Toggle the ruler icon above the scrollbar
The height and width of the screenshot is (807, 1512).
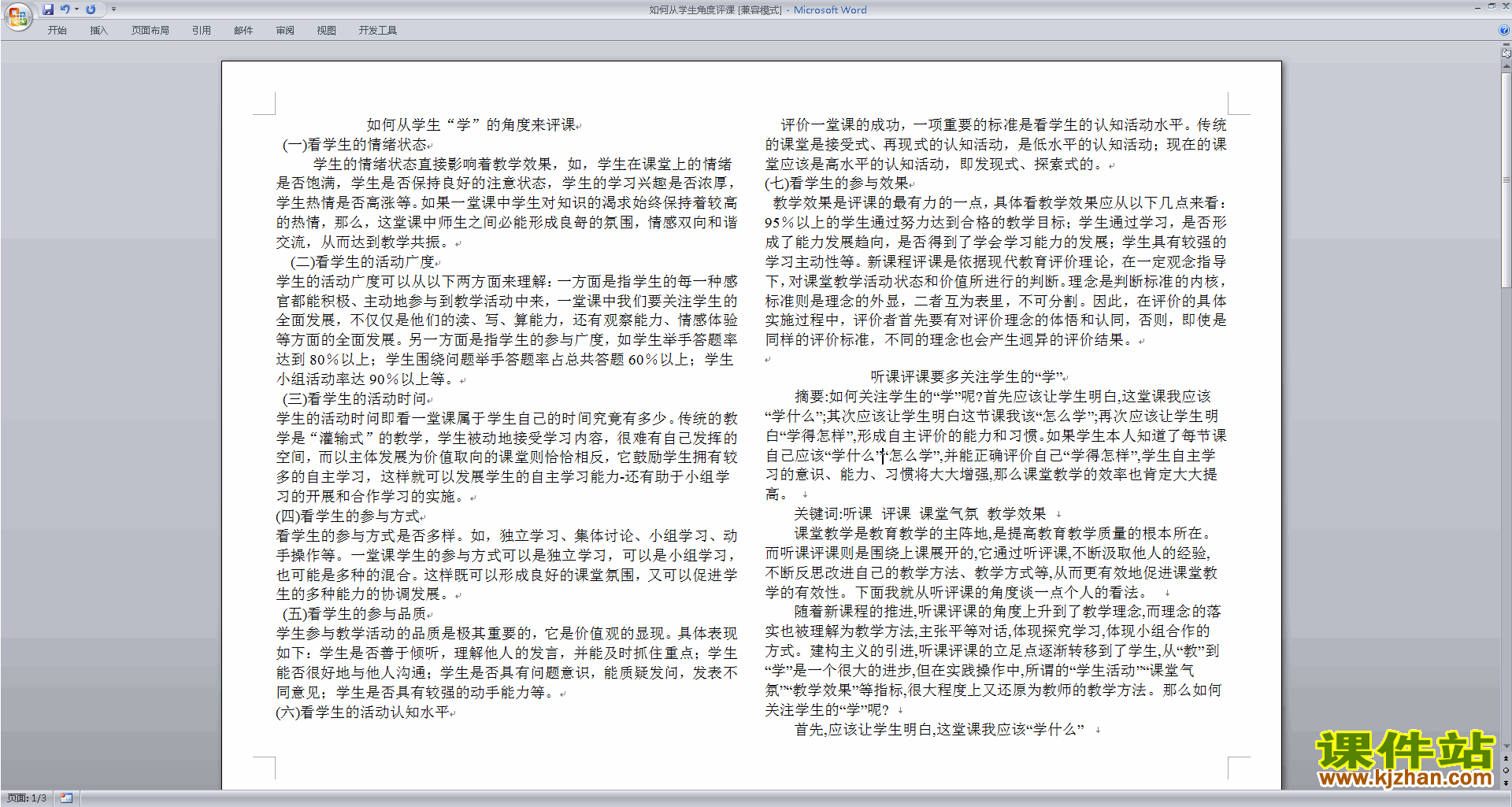pyautogui.click(x=1506, y=54)
